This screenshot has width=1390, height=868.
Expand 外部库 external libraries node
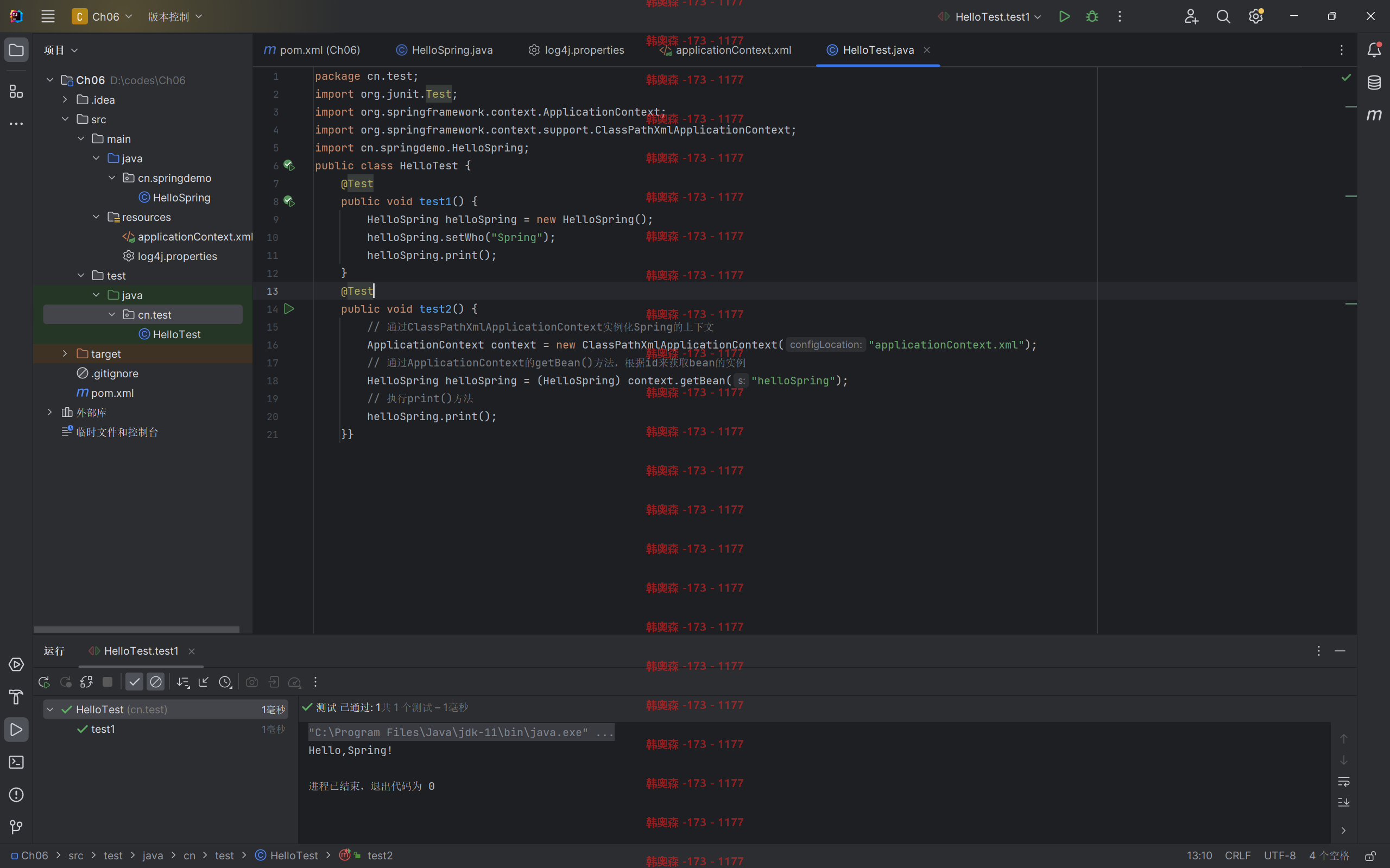click(50, 412)
